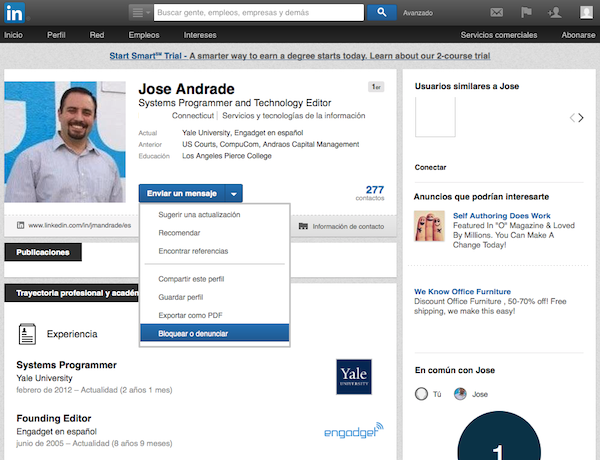Jump to the Publicaciones section
This screenshot has width=600, height=460.
43,252
